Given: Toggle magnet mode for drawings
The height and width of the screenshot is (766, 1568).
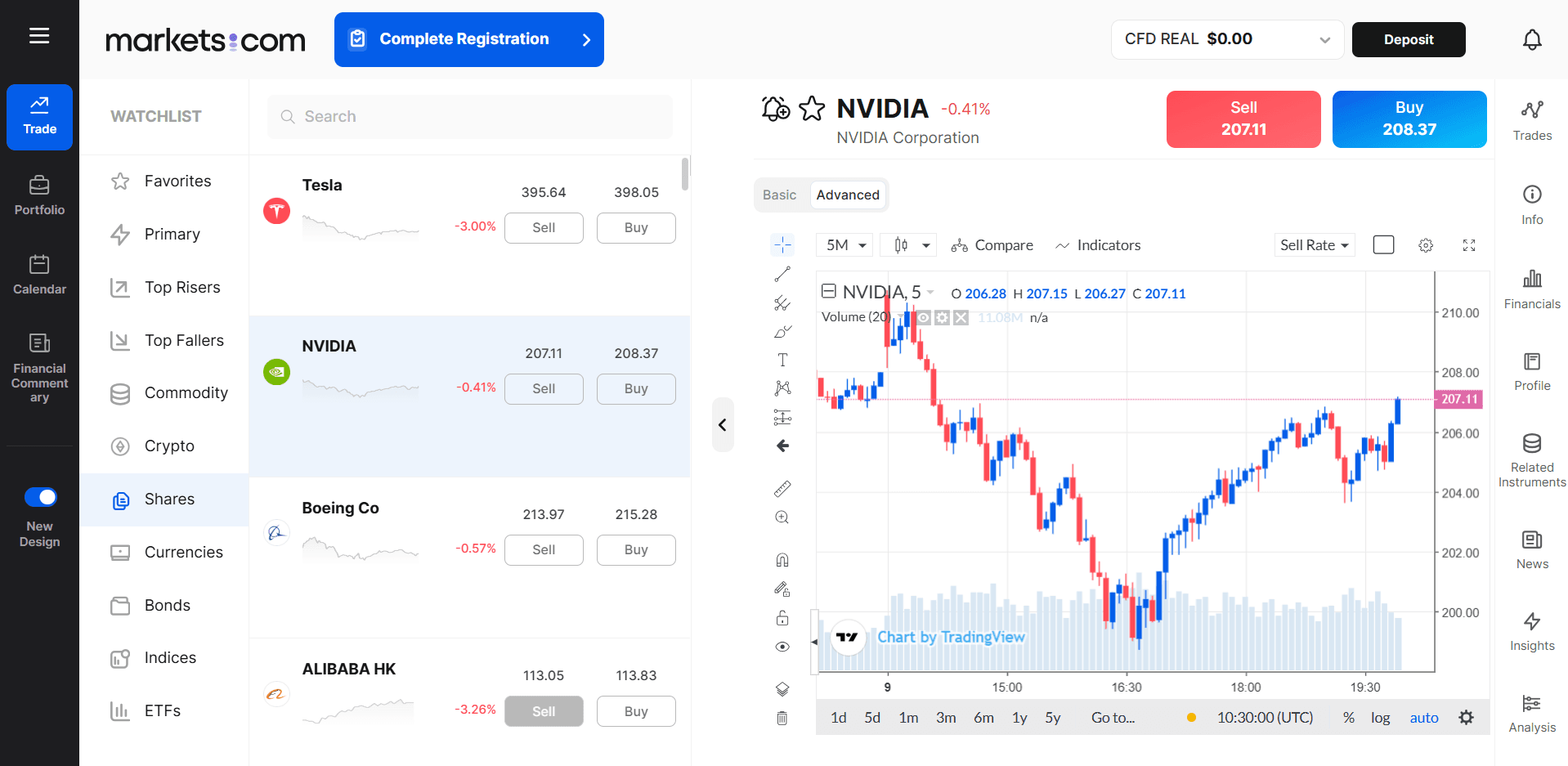Looking at the screenshot, I should (782, 560).
